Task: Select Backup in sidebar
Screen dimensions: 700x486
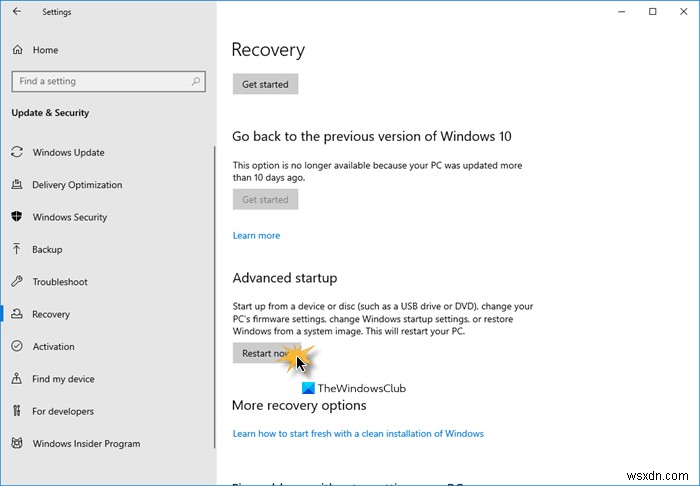Action: [47, 249]
